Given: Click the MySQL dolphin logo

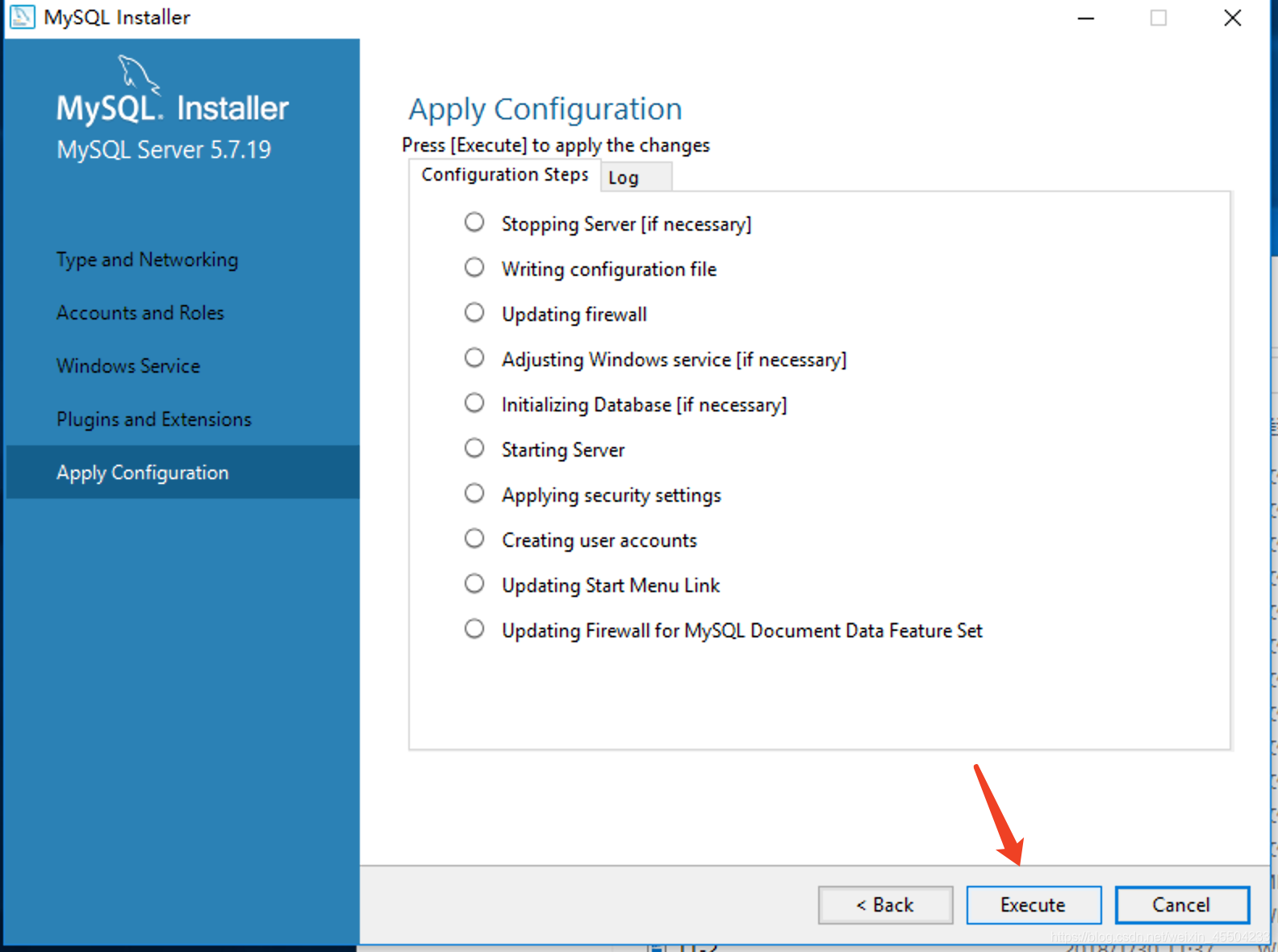Looking at the screenshot, I should 140,75.
